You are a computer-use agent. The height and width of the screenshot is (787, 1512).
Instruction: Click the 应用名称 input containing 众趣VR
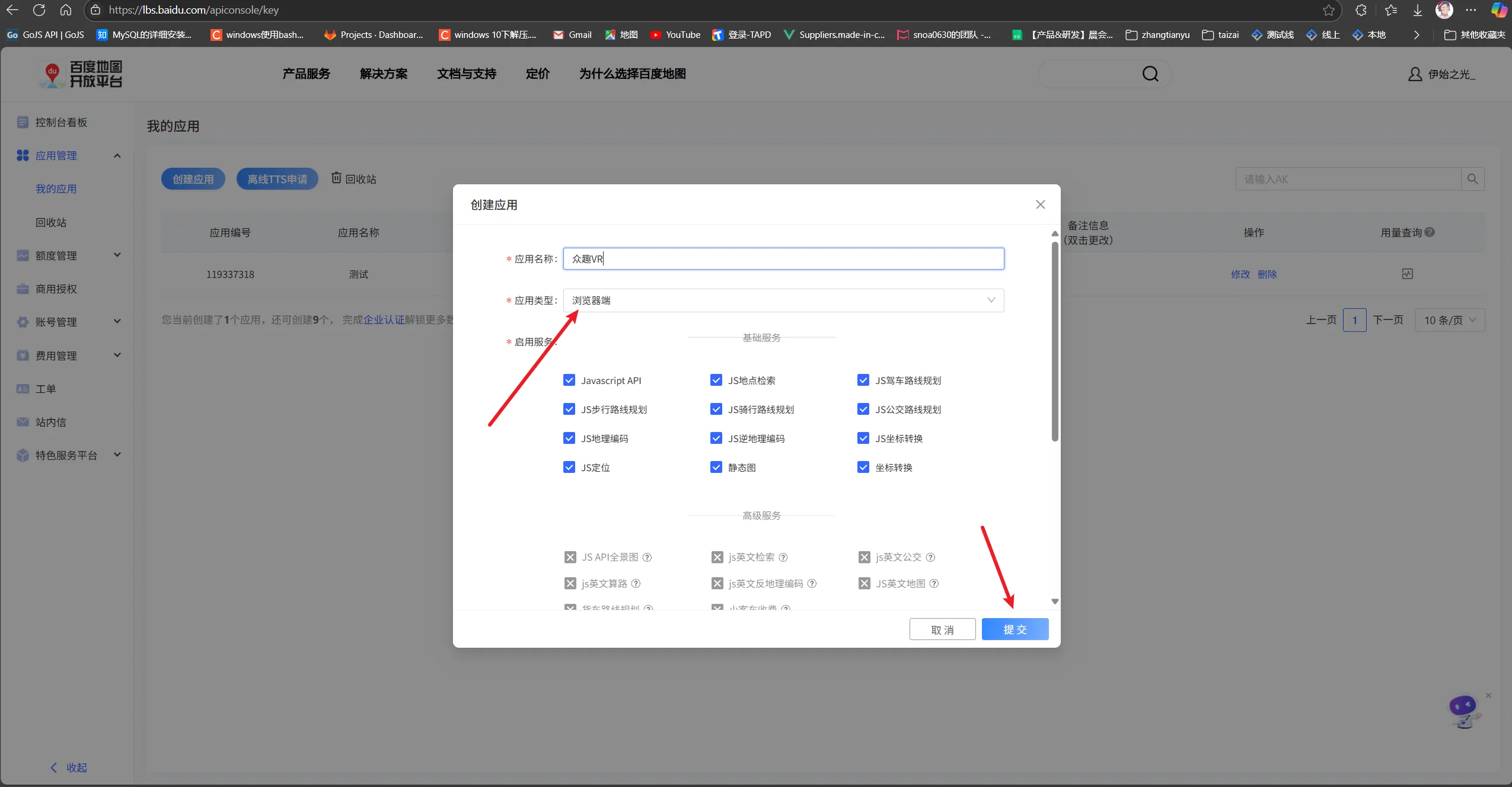pos(783,259)
